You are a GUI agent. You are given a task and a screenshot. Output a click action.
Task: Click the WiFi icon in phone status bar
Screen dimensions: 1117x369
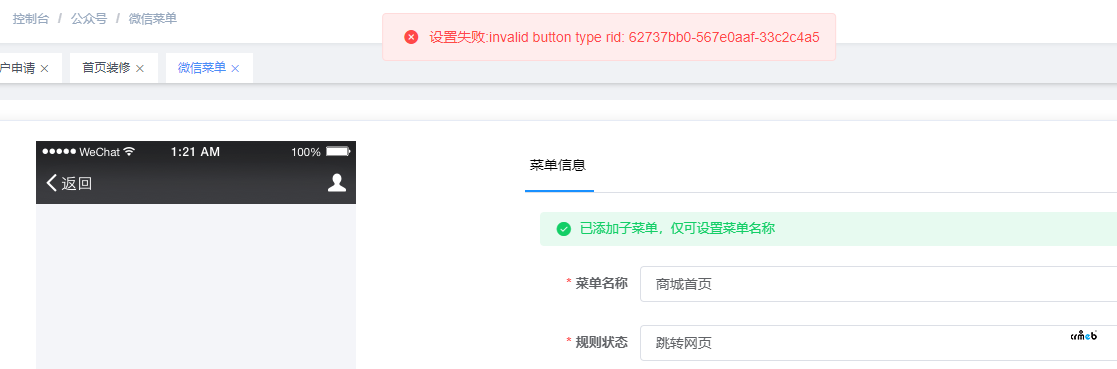pos(129,152)
